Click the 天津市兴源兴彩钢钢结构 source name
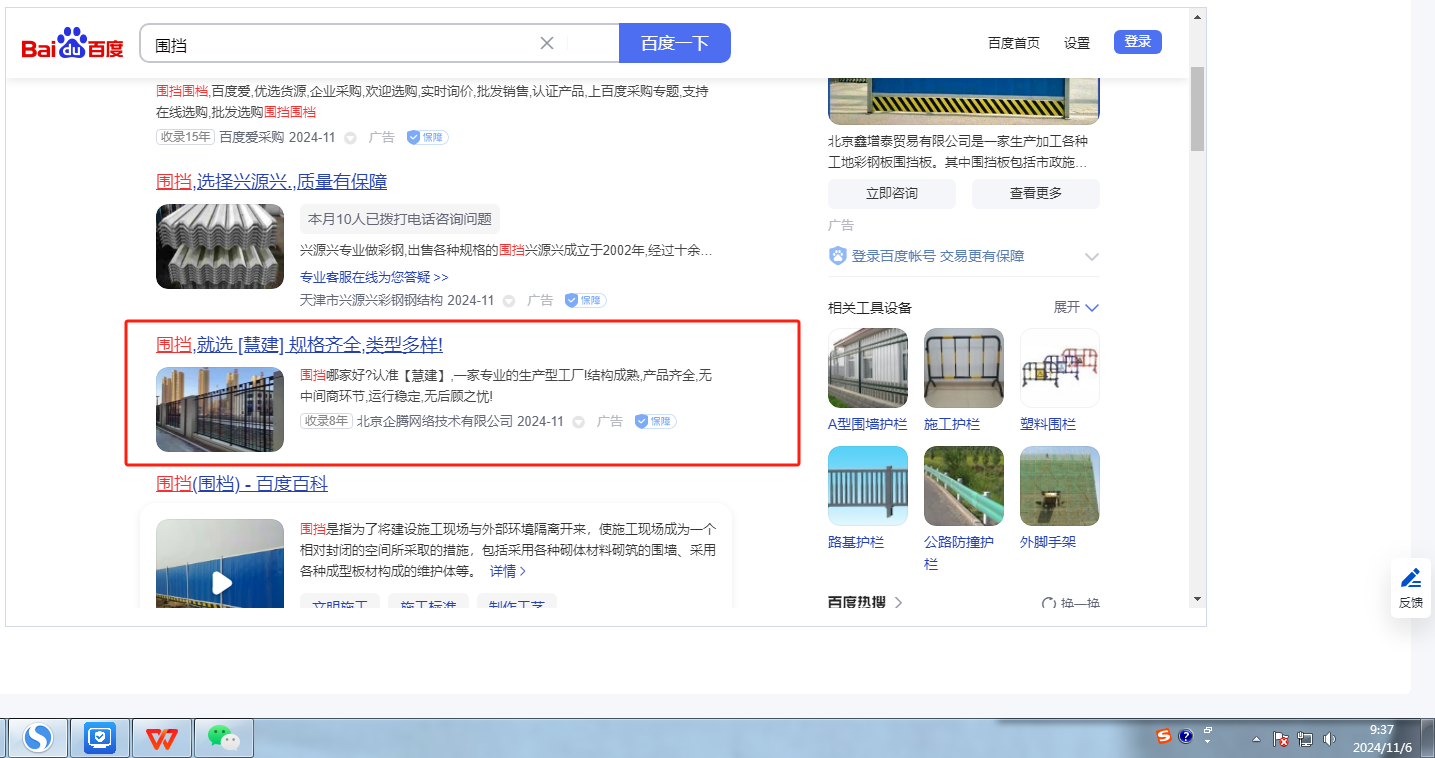Screen dimensions: 1435x758 tap(372, 300)
